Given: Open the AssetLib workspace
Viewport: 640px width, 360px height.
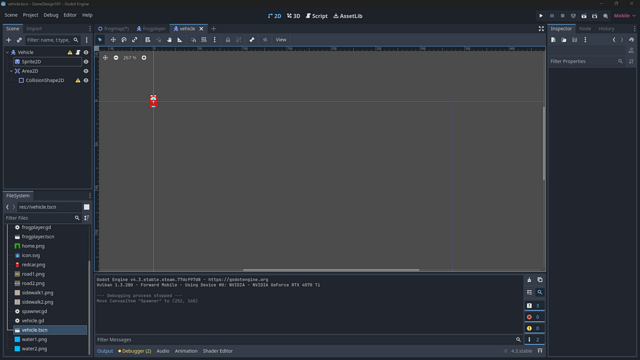Looking at the screenshot, I should point(348,16).
